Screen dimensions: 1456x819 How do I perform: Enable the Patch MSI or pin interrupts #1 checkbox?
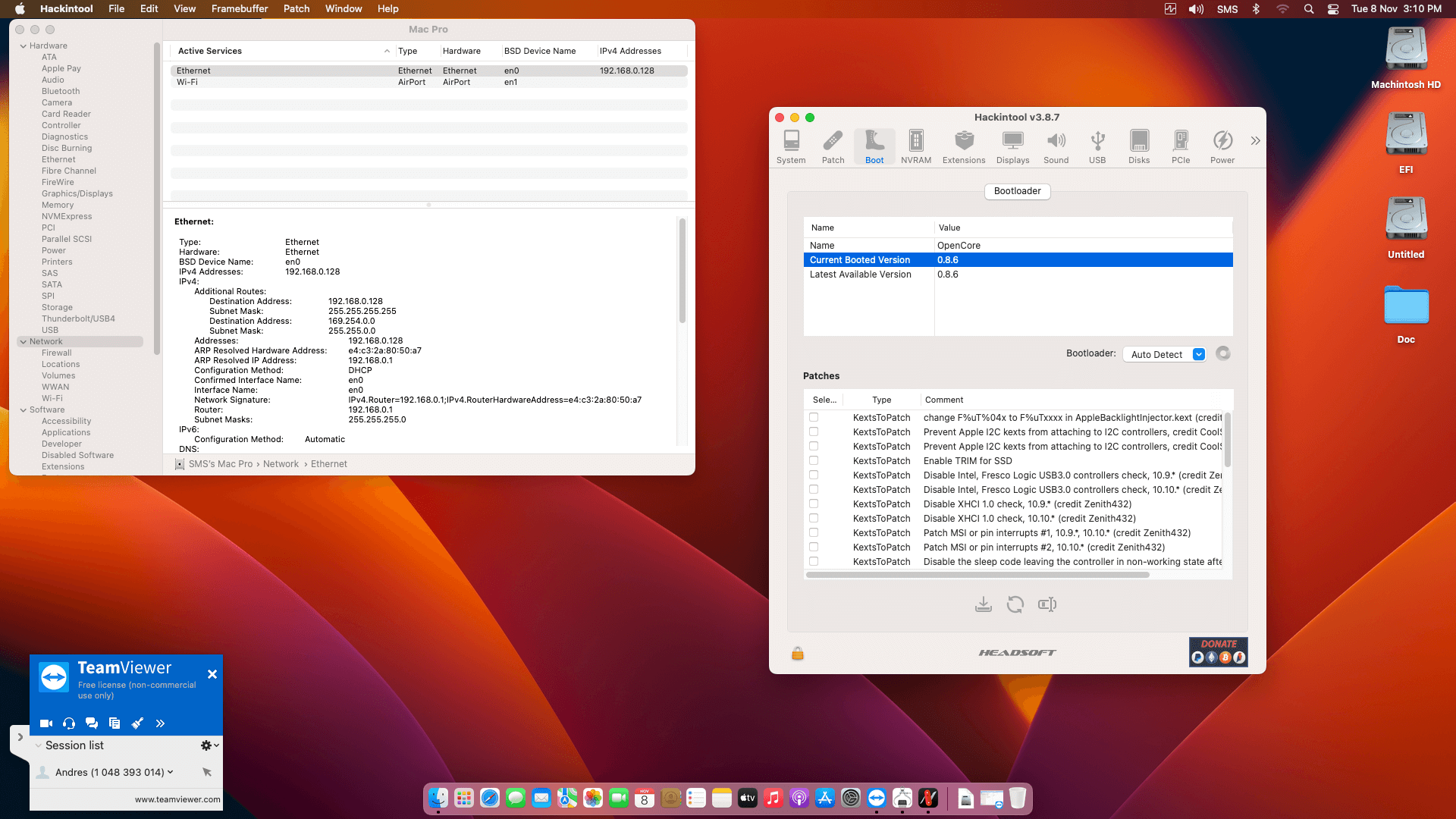tap(814, 533)
